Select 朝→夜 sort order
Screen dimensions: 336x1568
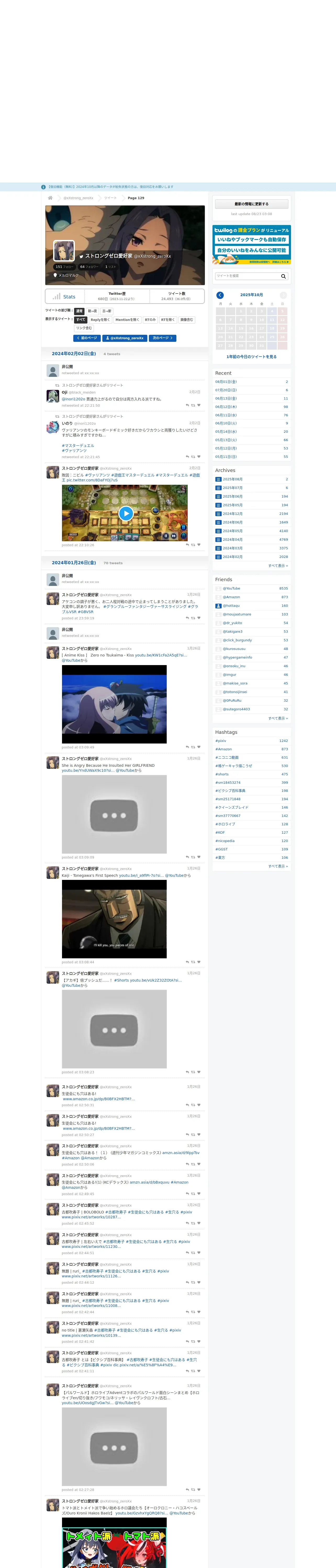[x=92, y=311]
